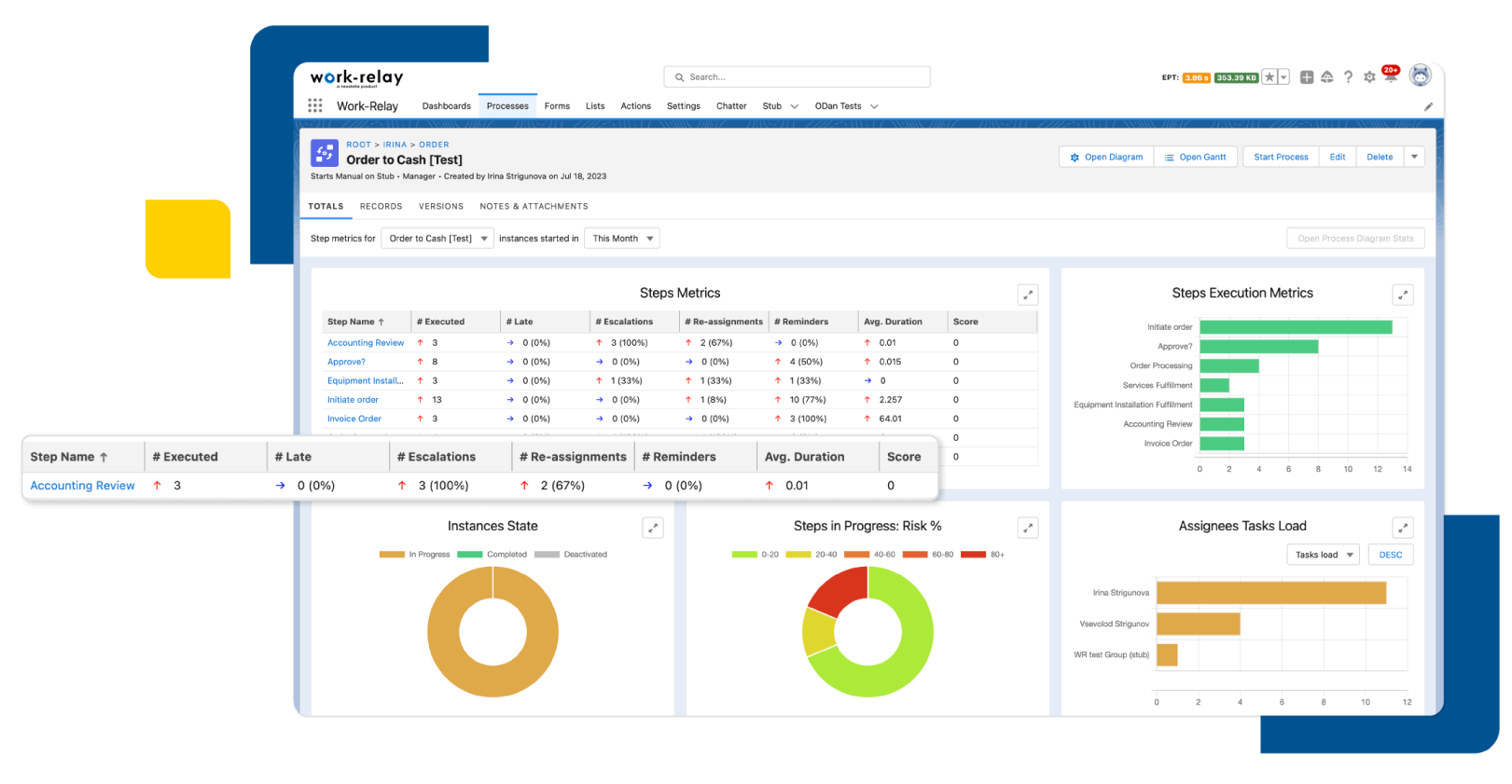Click the Open Gantt button
Viewport: 1512px width, 784px height.
point(1196,157)
